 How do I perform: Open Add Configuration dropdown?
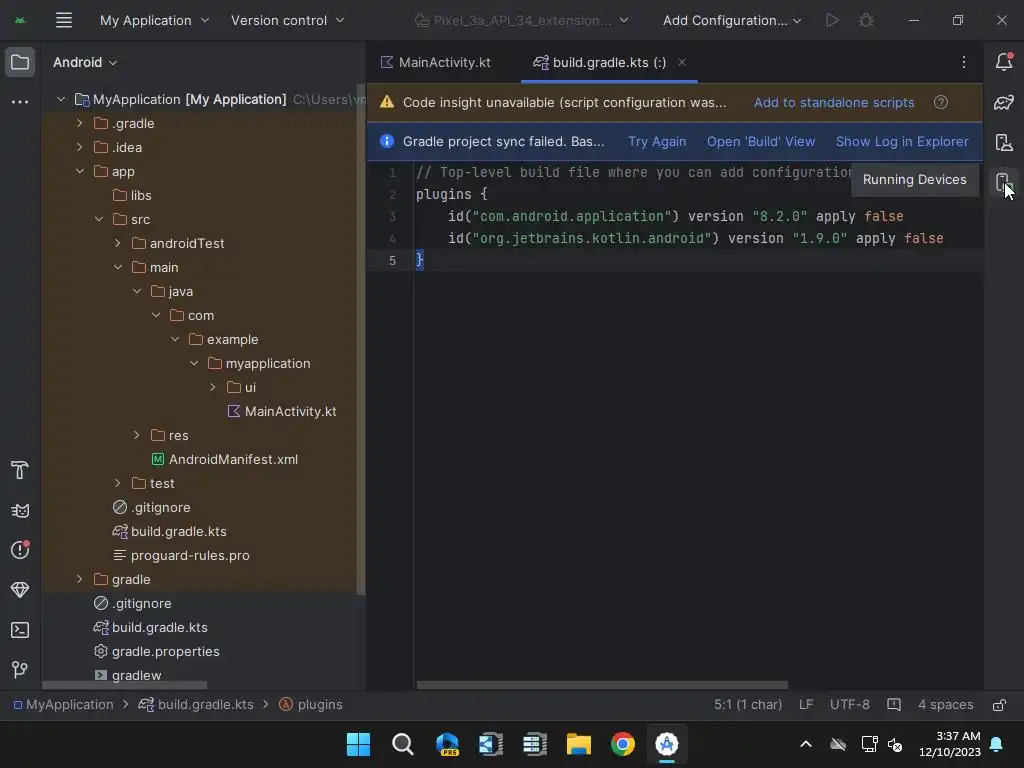(x=731, y=20)
